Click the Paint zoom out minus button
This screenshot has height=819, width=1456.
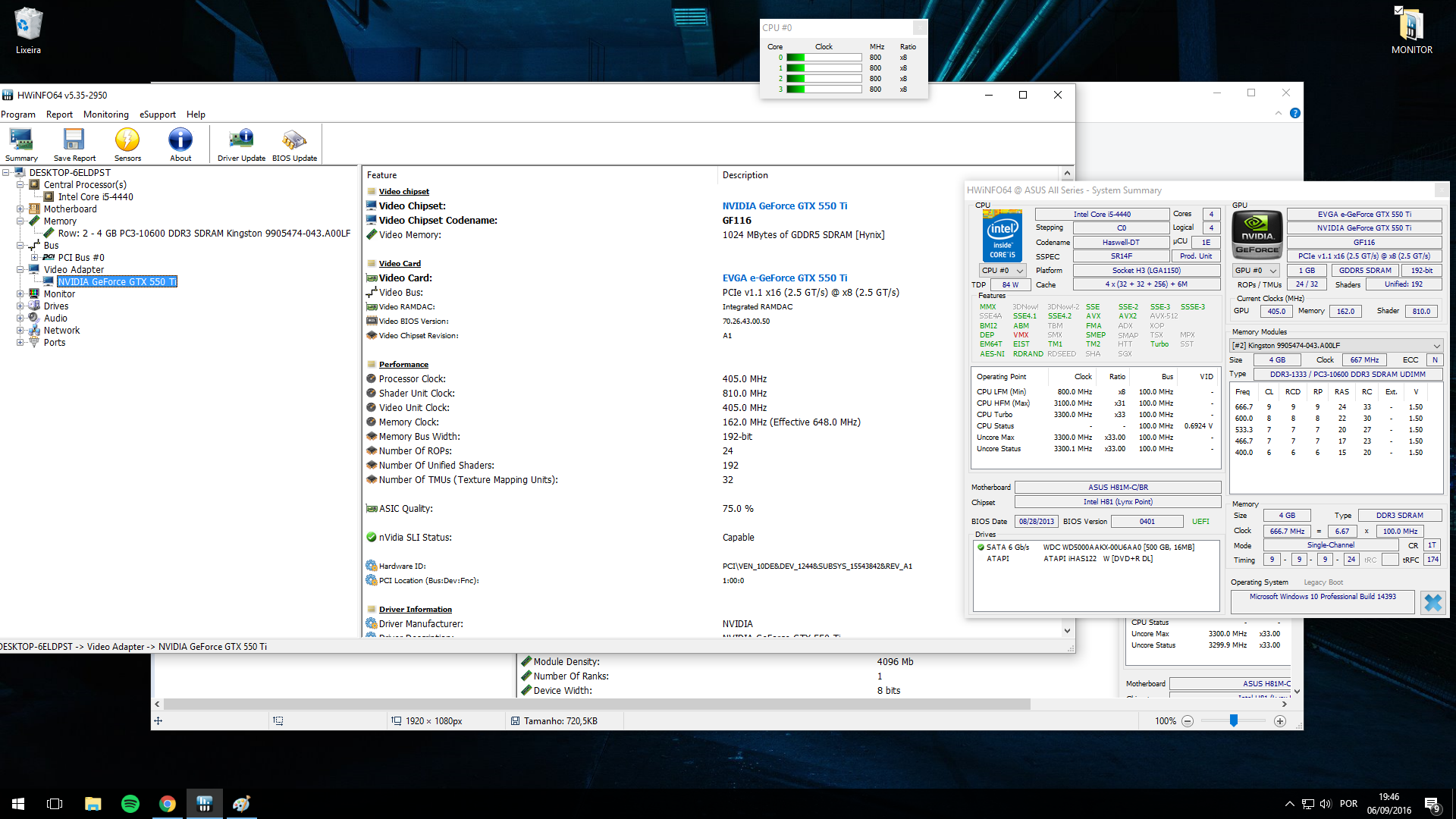pos(1188,721)
